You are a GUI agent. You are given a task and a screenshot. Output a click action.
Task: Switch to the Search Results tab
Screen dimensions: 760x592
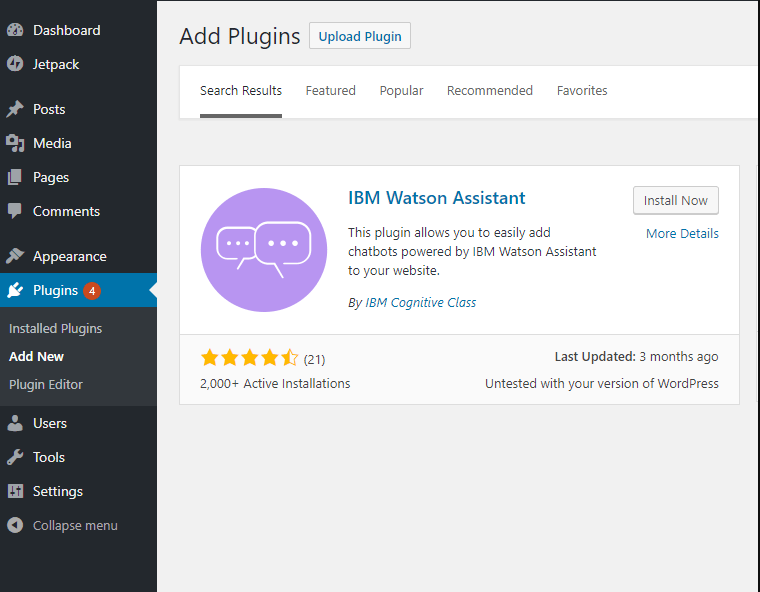pyautogui.click(x=241, y=91)
